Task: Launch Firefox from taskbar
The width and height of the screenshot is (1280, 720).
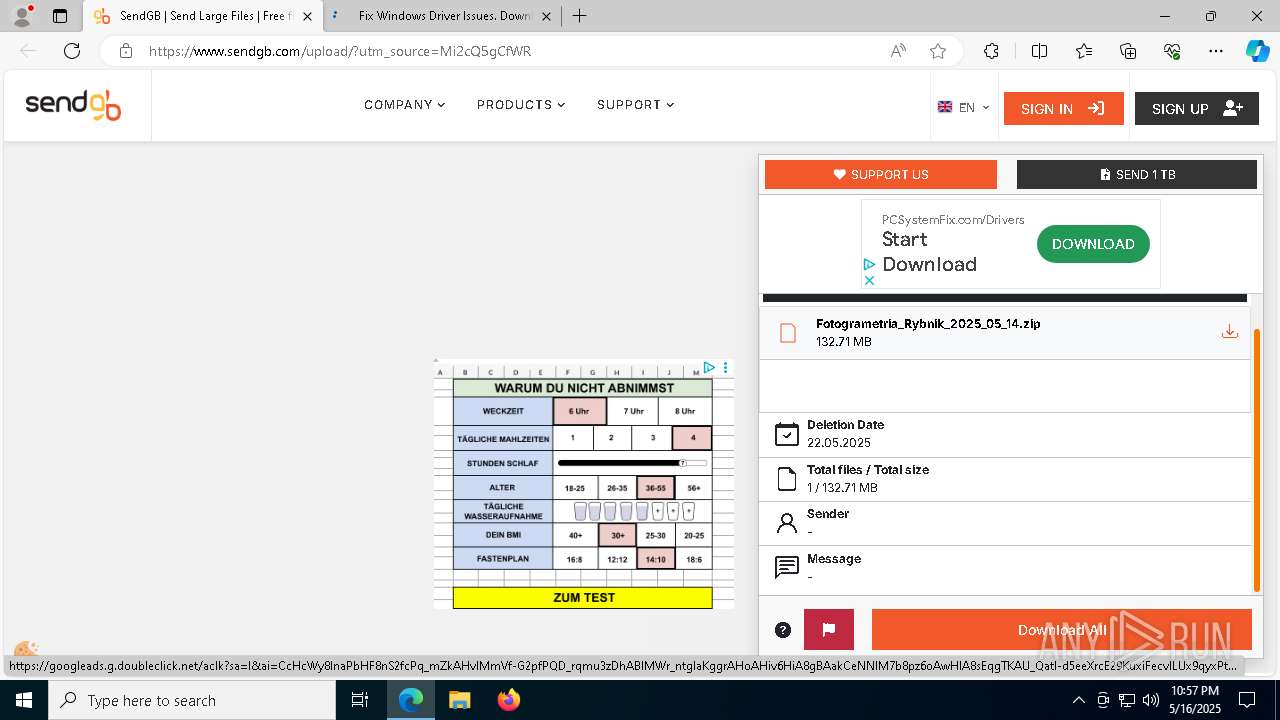Action: tap(509, 700)
